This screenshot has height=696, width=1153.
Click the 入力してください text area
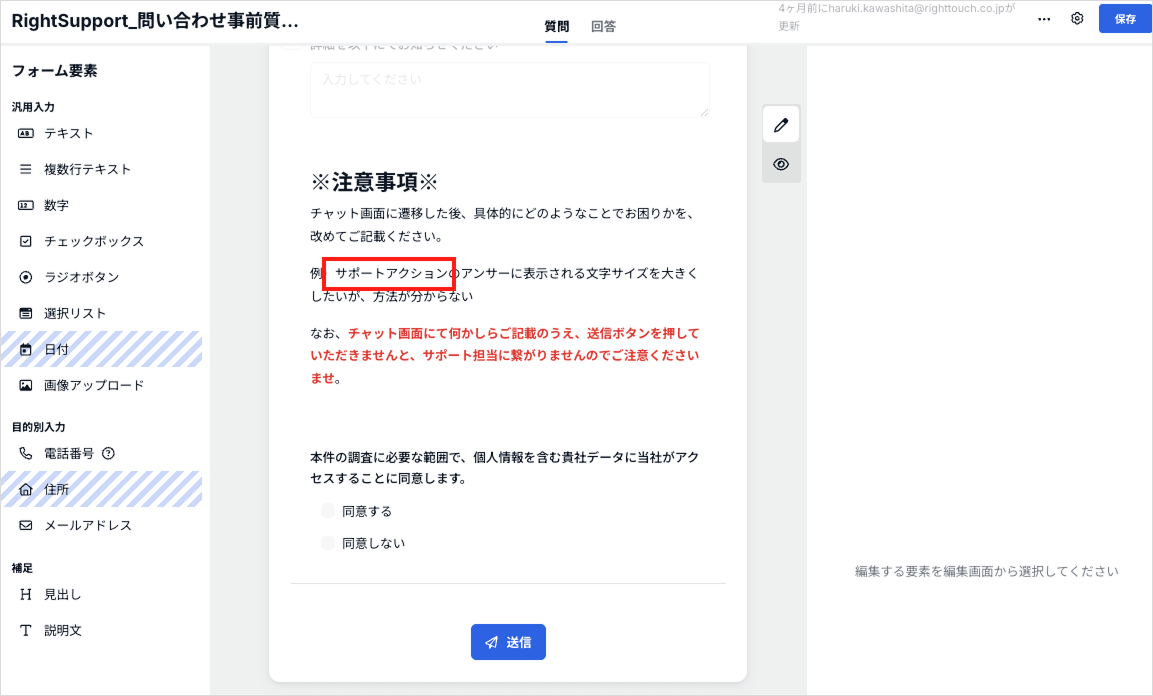pyautogui.click(x=509, y=89)
